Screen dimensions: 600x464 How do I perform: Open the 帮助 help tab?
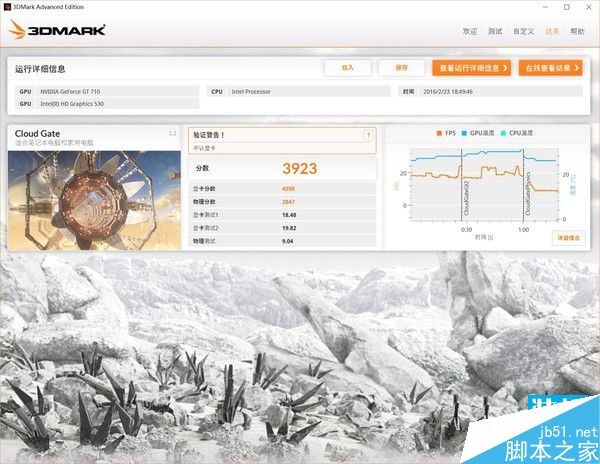[577, 31]
